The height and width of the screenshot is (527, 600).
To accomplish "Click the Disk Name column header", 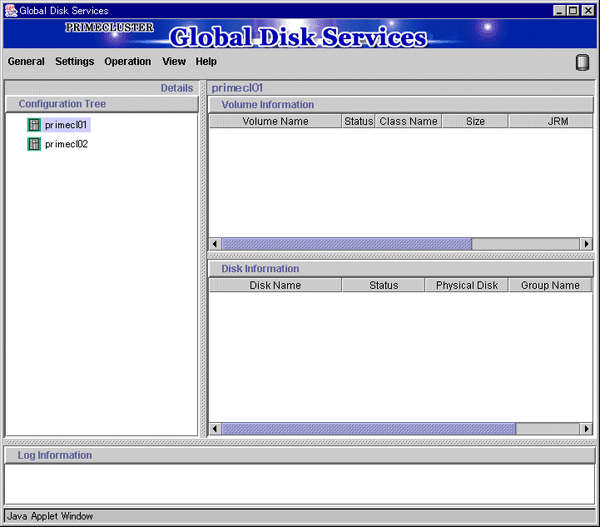I will [x=275, y=285].
